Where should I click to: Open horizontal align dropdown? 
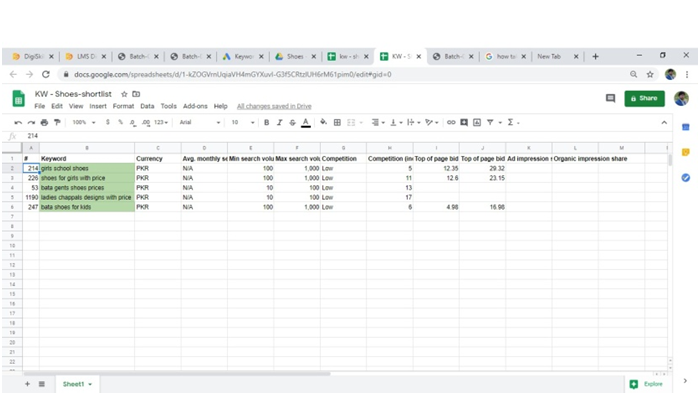point(378,122)
